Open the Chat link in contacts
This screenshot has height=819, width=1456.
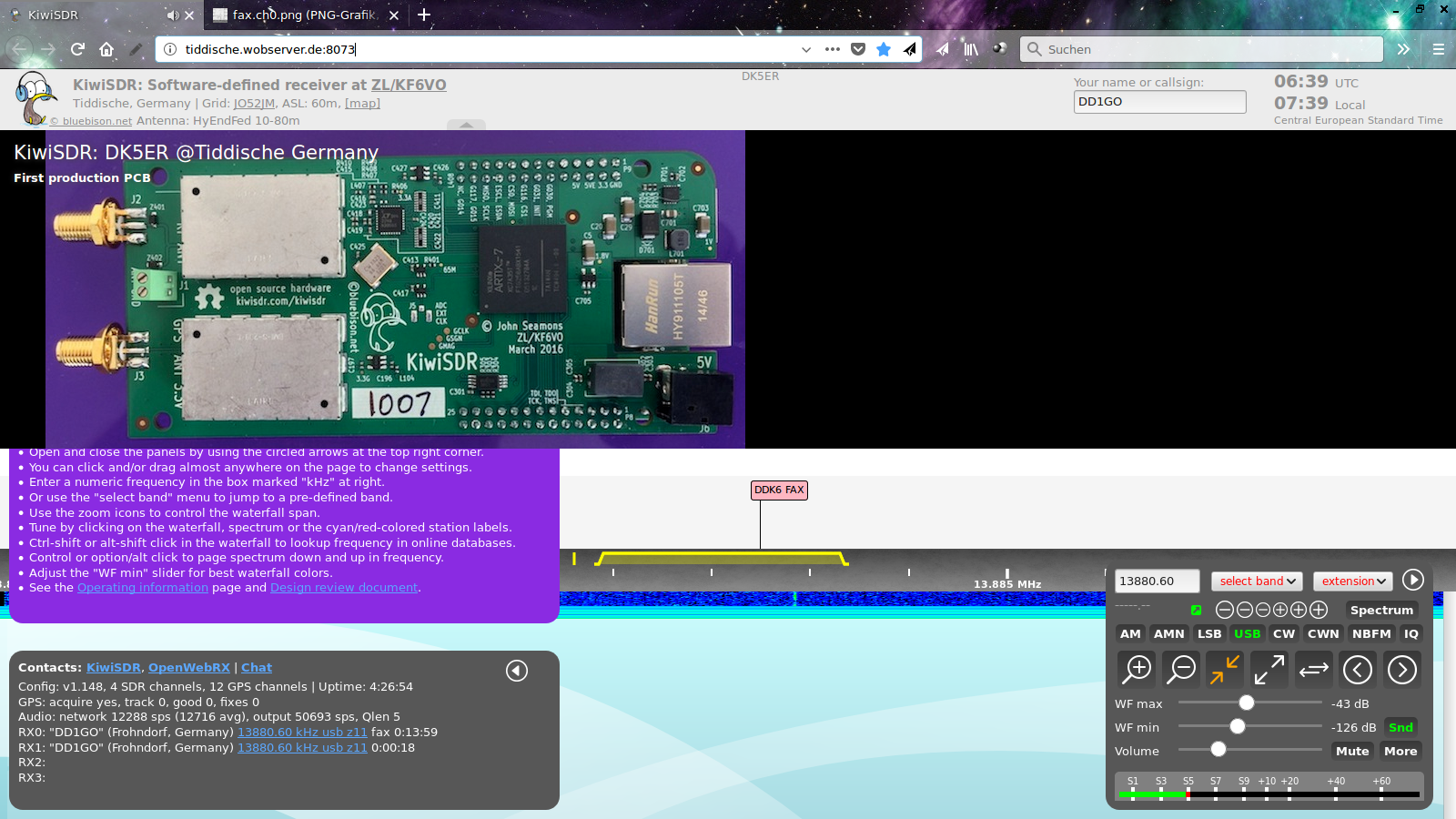(257, 668)
